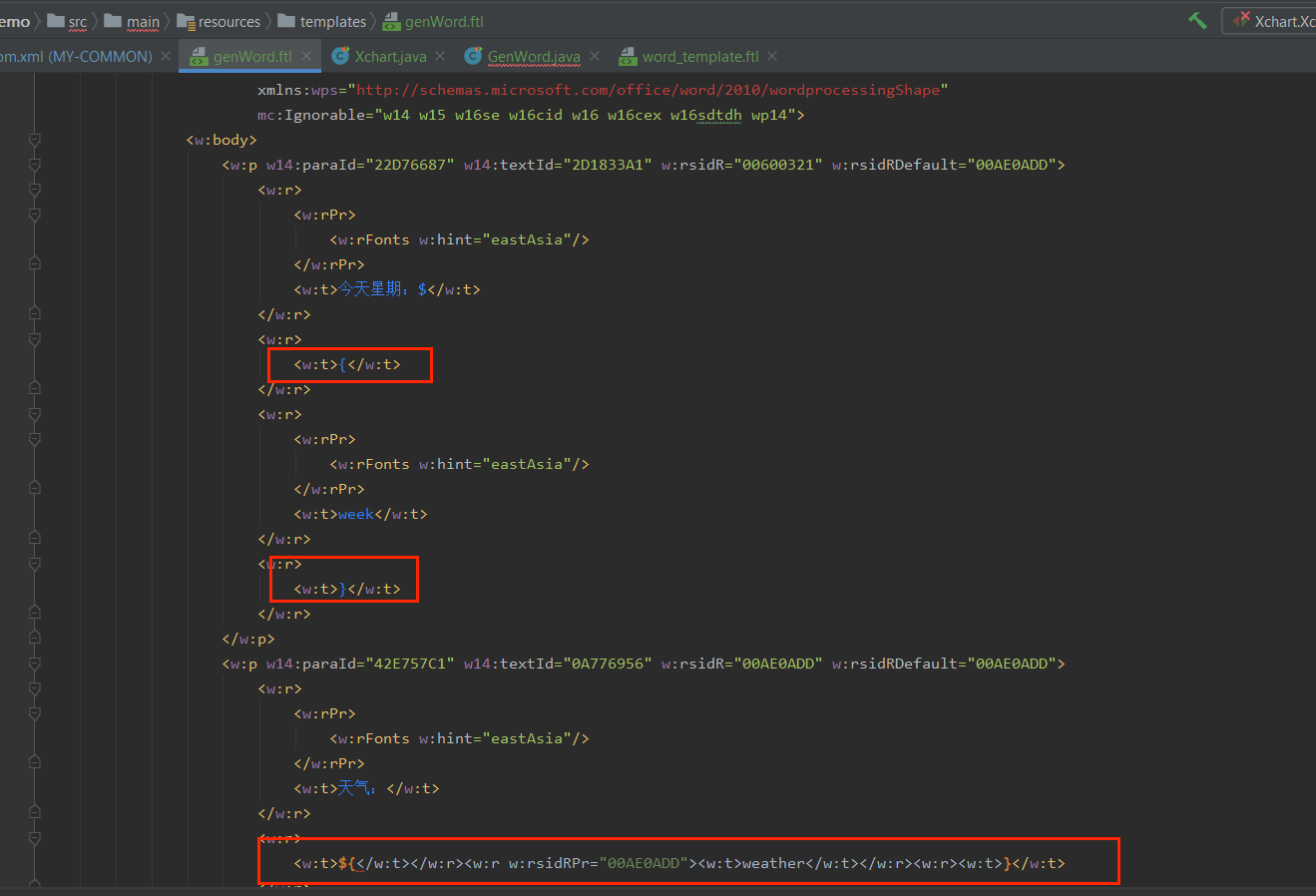Click the green build hammer icon
This screenshot has width=1316, height=896.
click(x=1196, y=19)
